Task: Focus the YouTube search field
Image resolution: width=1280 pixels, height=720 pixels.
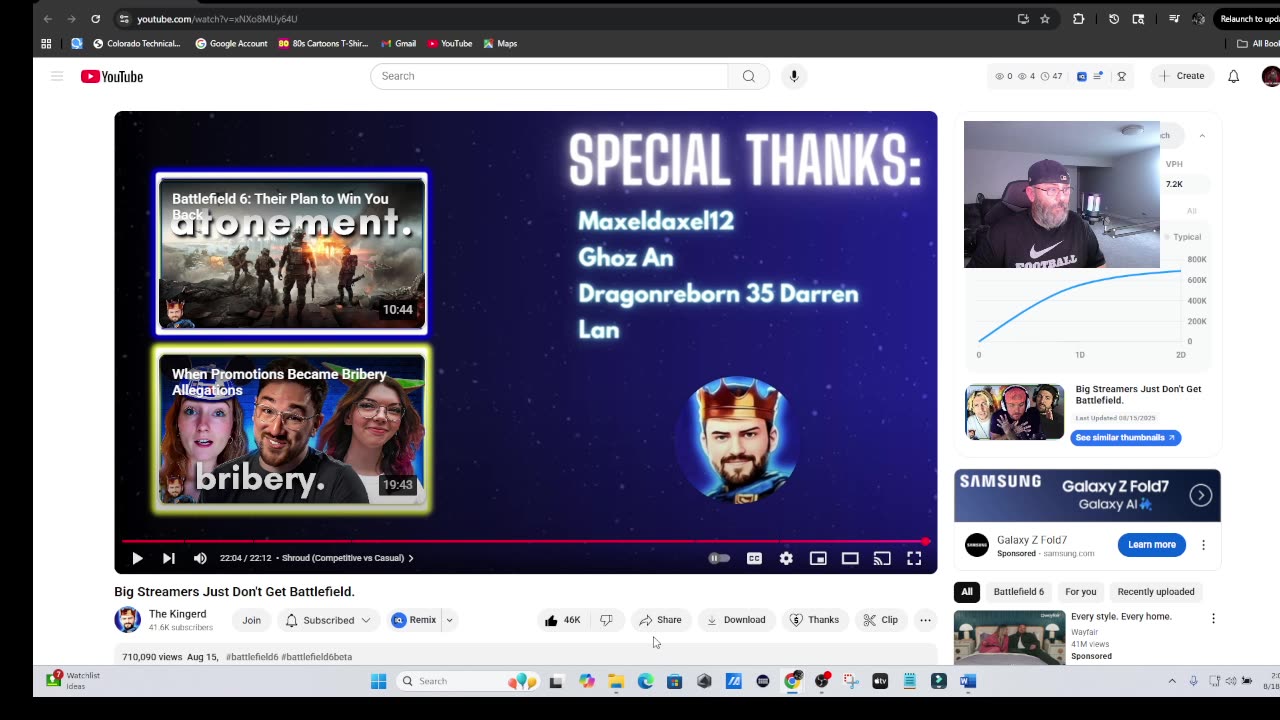Action: [x=549, y=76]
